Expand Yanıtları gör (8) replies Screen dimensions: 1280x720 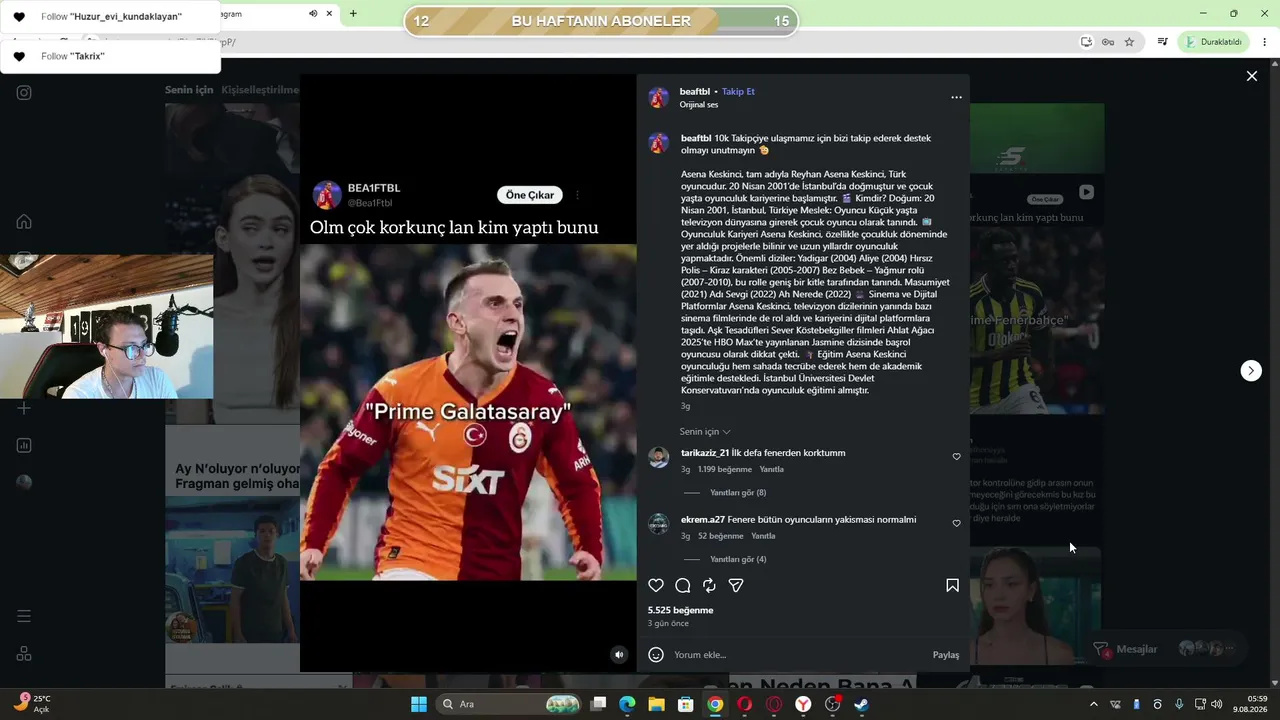738,493
